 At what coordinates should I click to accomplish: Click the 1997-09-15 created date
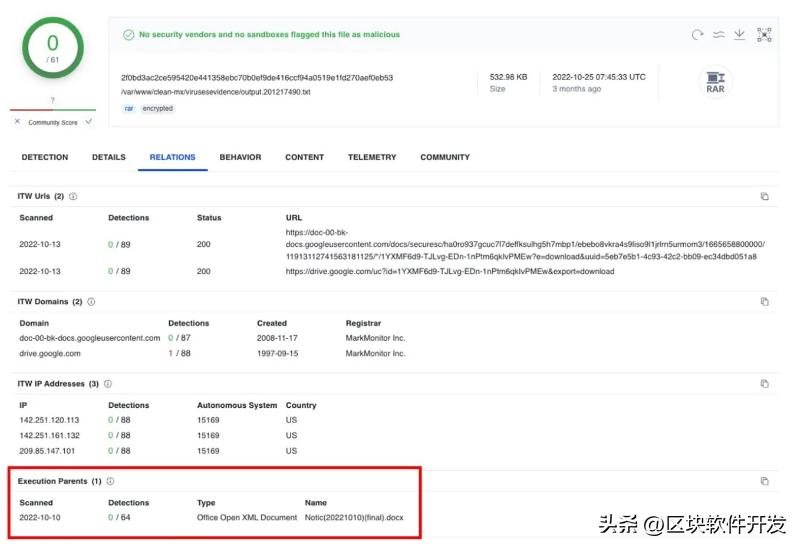pyautogui.click(x=277, y=353)
